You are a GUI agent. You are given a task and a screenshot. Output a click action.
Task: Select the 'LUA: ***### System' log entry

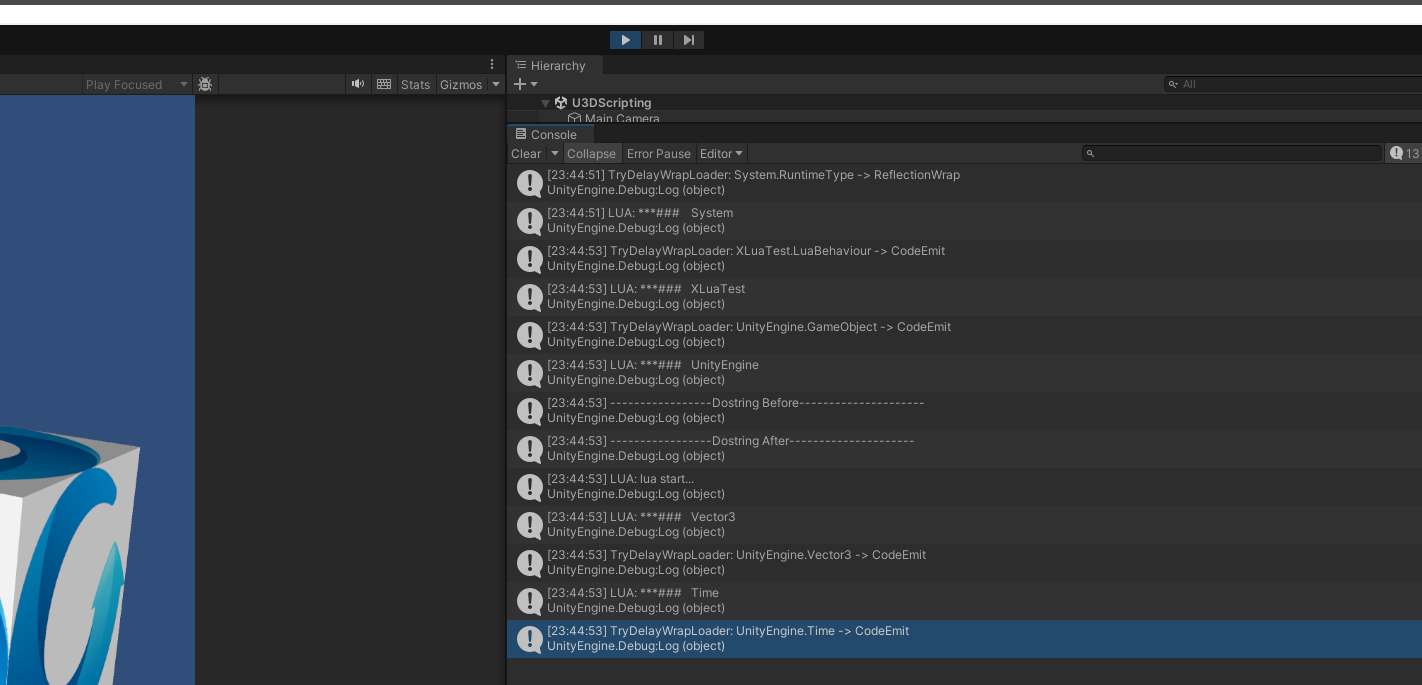964,221
